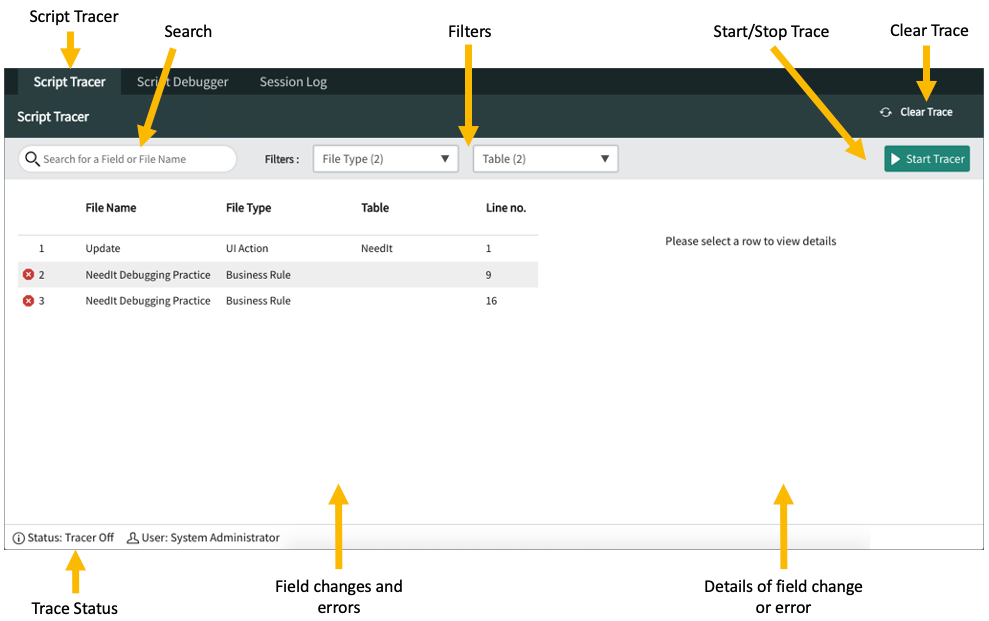989x621 pixels.
Task: Open the File Type (2) filter dropdown
Action: tap(385, 158)
